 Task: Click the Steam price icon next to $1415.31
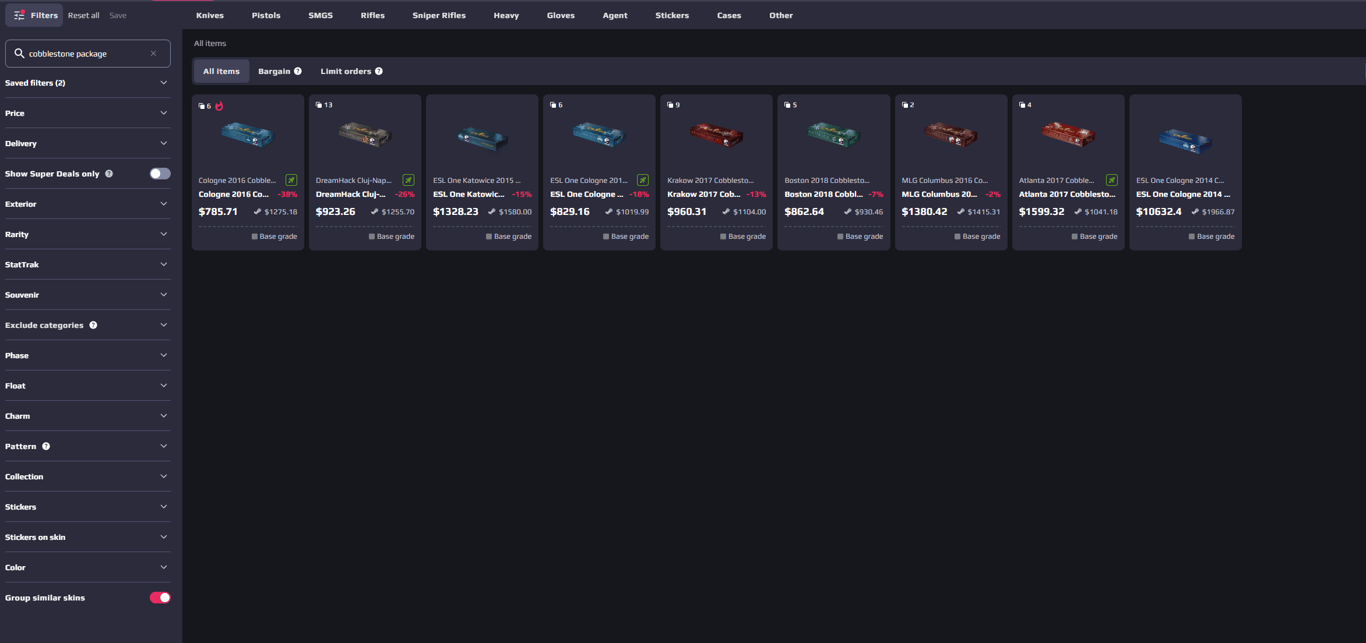pyautogui.click(x=961, y=212)
